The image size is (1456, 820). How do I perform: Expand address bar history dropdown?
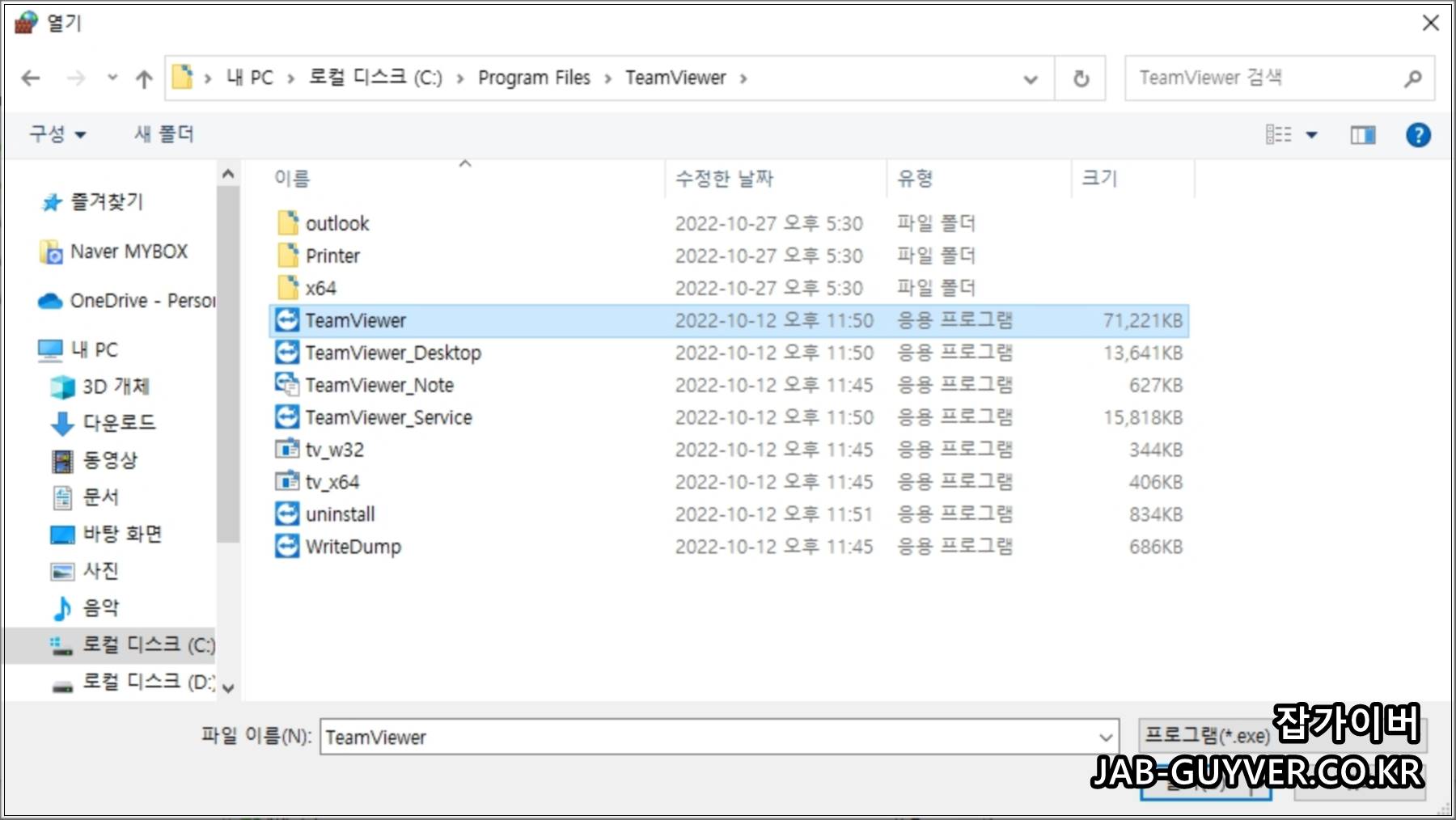point(1031,79)
